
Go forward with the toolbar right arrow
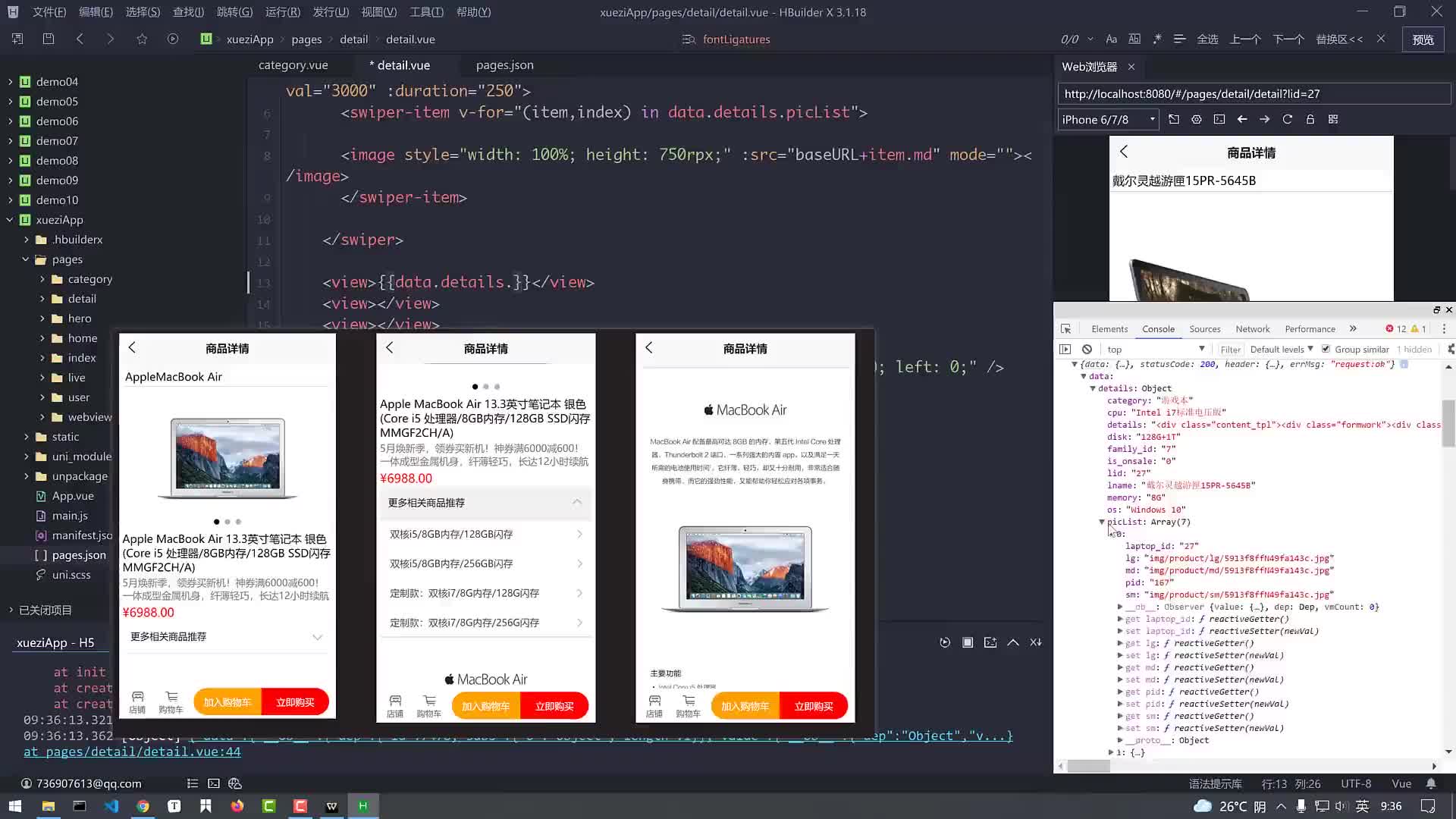(x=111, y=39)
